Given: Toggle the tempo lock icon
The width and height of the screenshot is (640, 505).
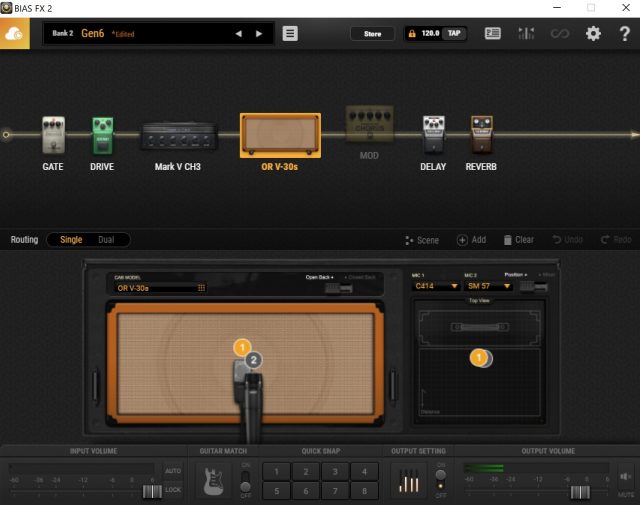Looking at the screenshot, I should pos(412,33).
